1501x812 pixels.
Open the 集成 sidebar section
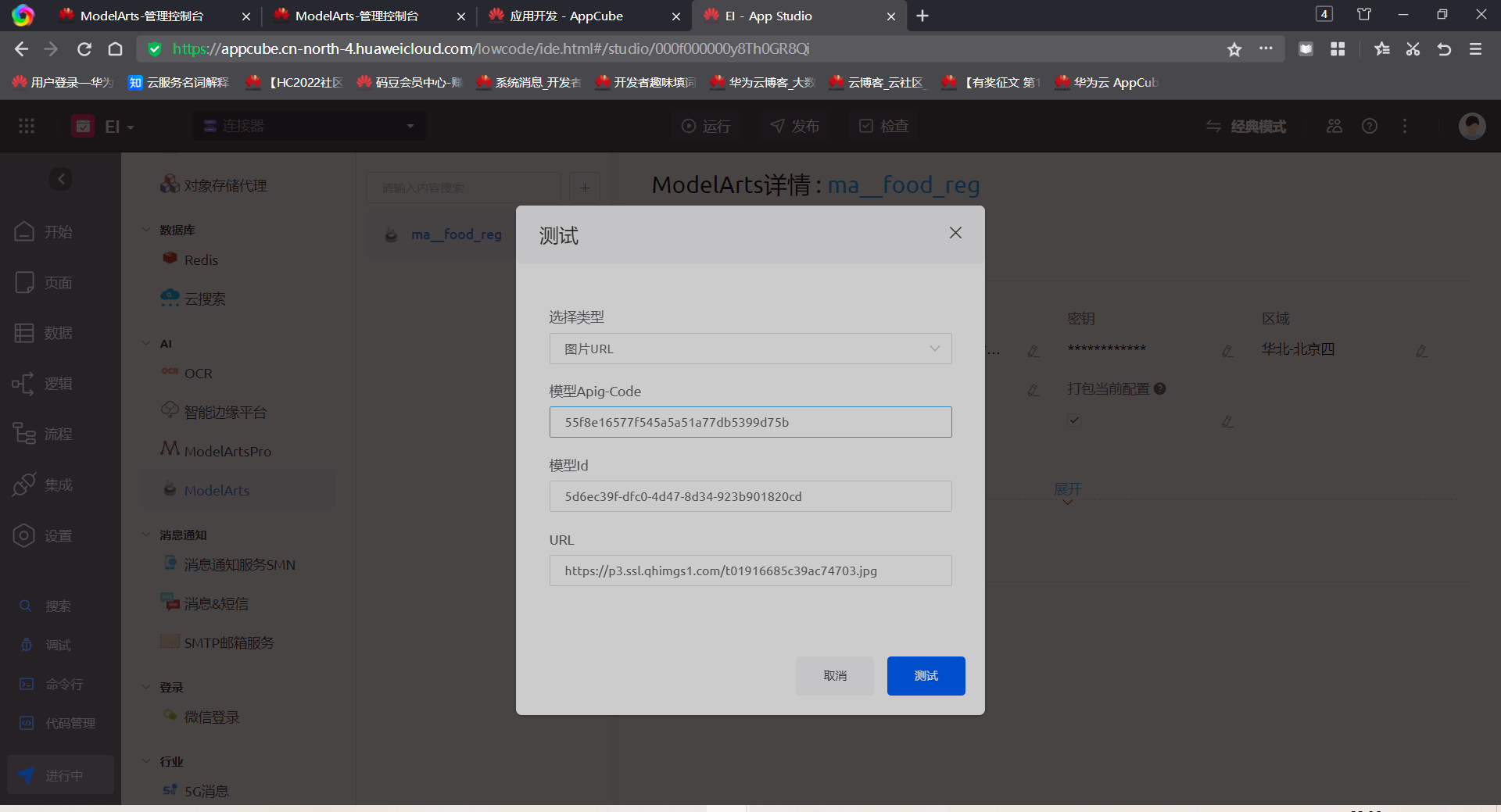coord(44,485)
